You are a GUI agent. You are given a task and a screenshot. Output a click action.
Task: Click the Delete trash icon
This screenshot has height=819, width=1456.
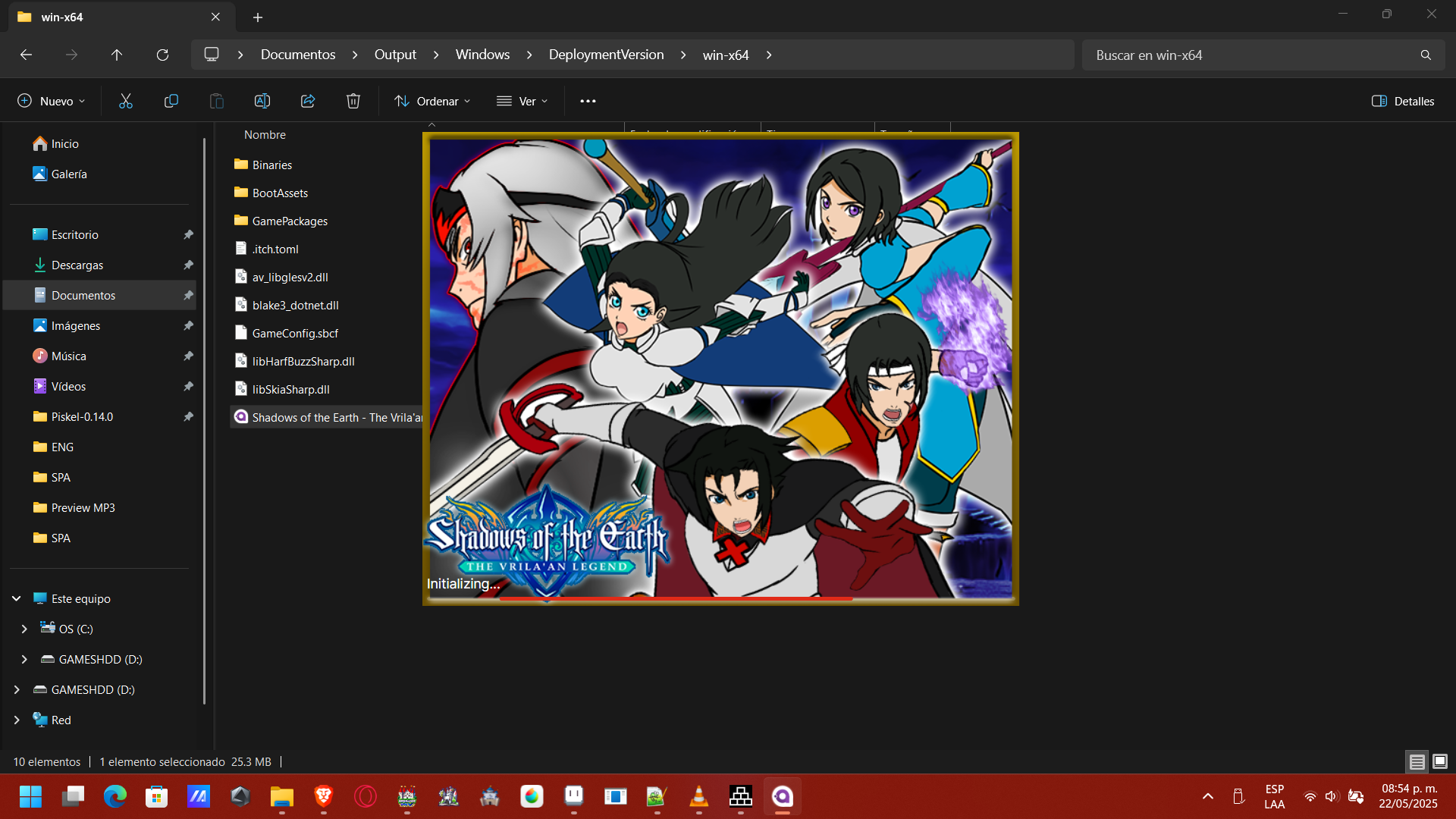point(353,101)
